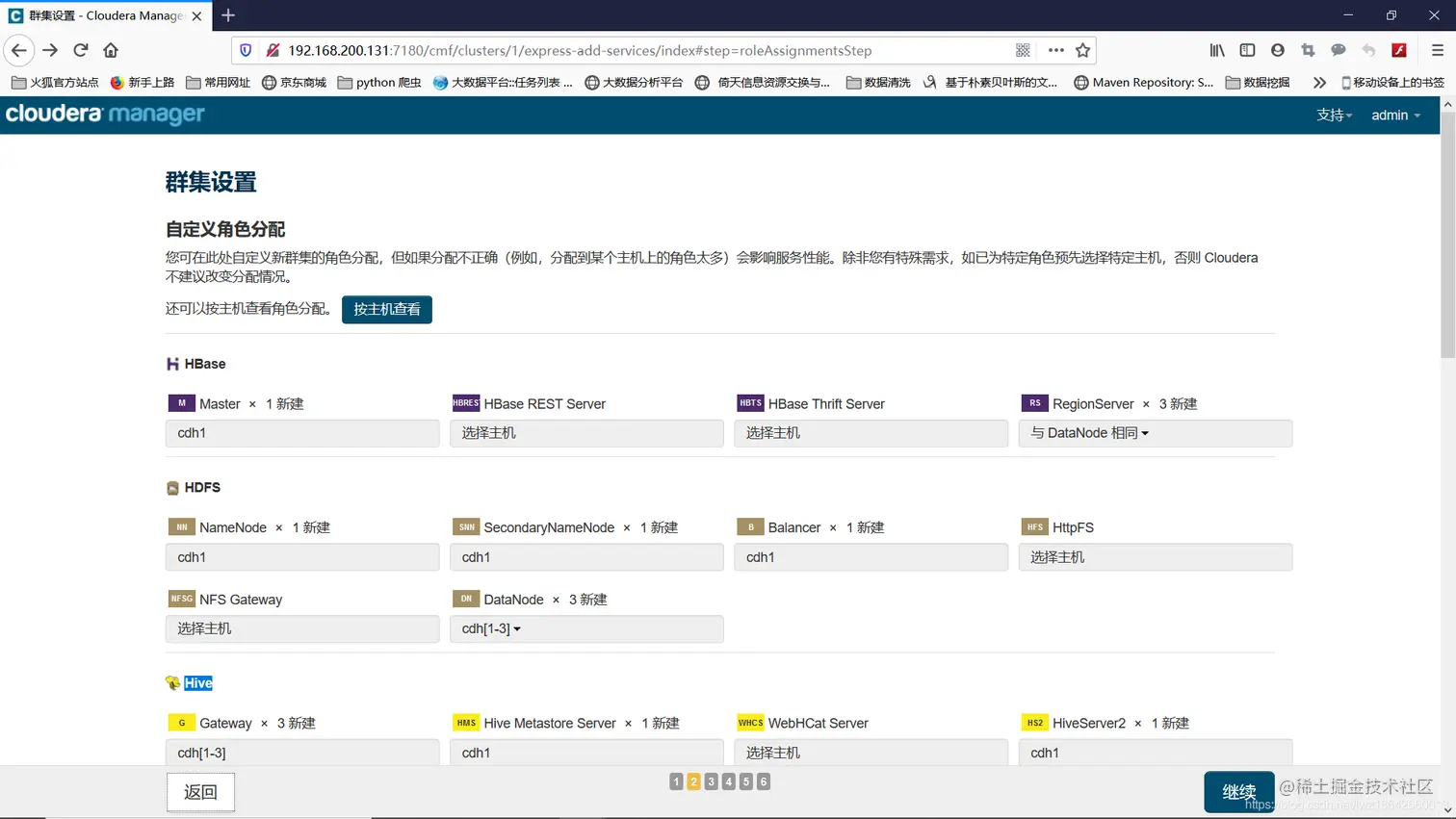Click the Hive Metastore Server HMS badge
The image size is (1456, 819).
click(466, 723)
